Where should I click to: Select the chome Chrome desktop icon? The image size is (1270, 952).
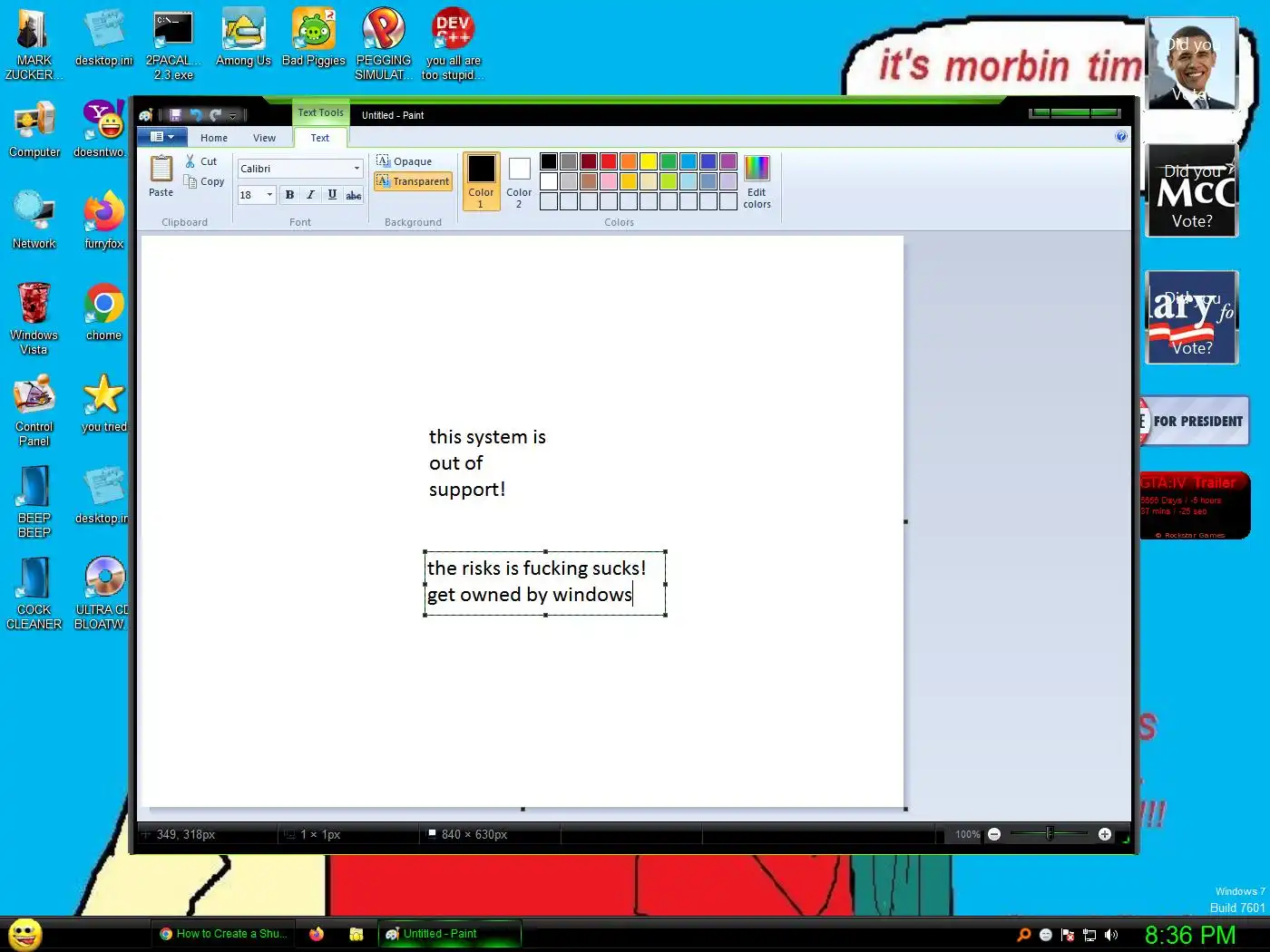pos(104,313)
